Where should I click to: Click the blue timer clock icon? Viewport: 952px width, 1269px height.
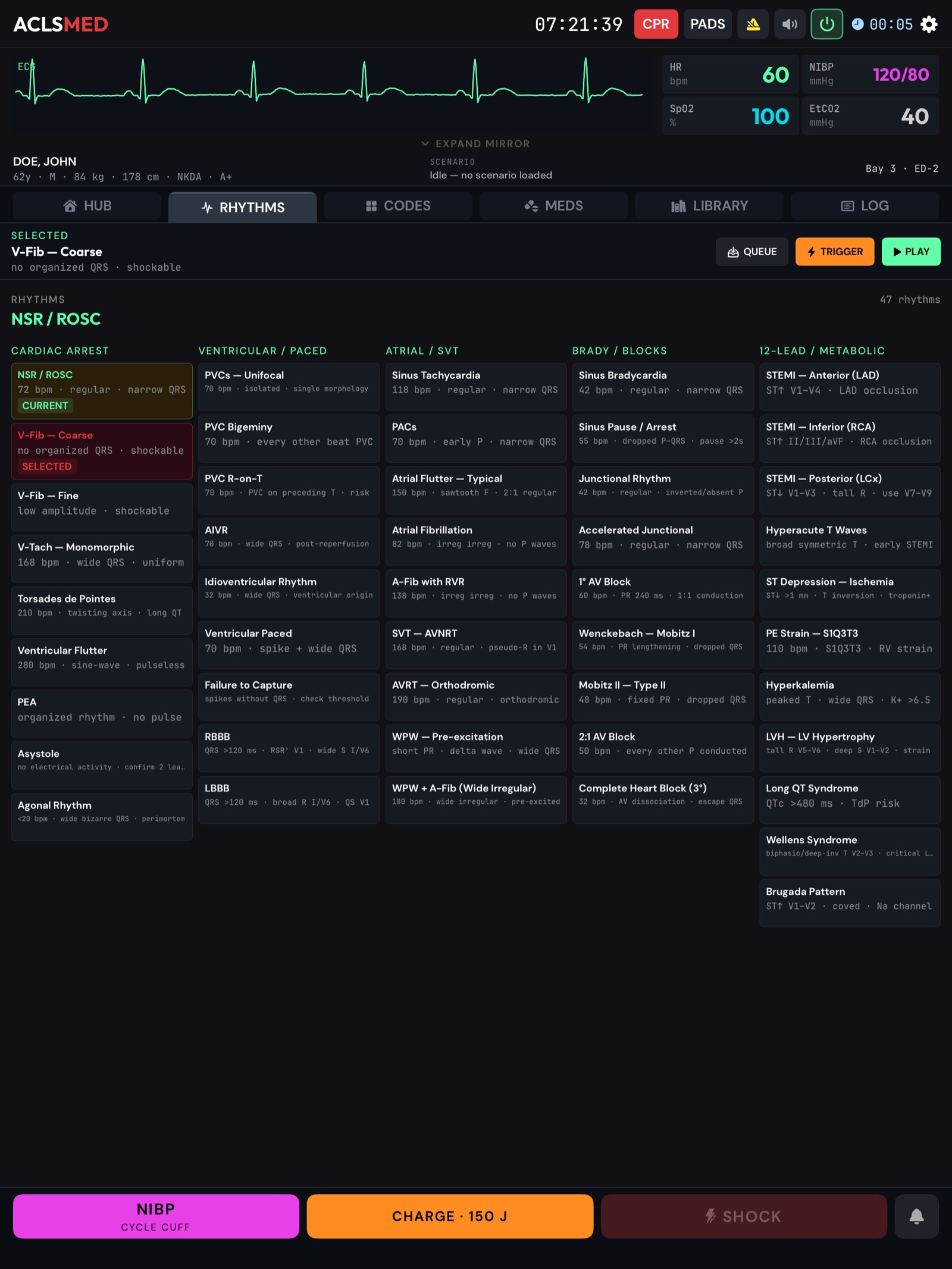point(857,24)
